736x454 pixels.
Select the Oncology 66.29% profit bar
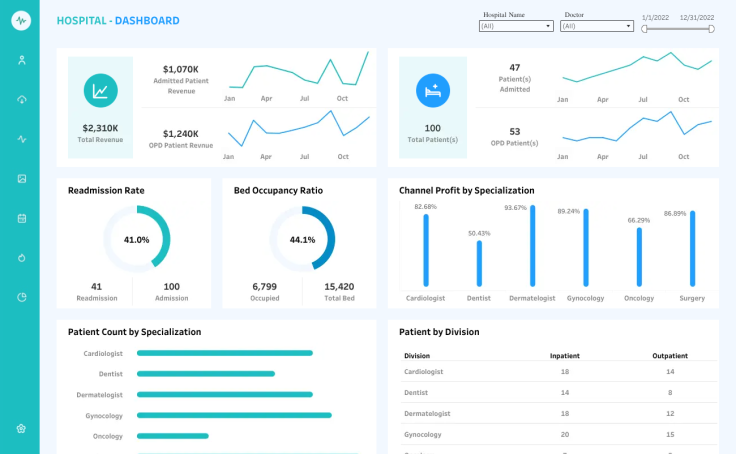(x=639, y=257)
